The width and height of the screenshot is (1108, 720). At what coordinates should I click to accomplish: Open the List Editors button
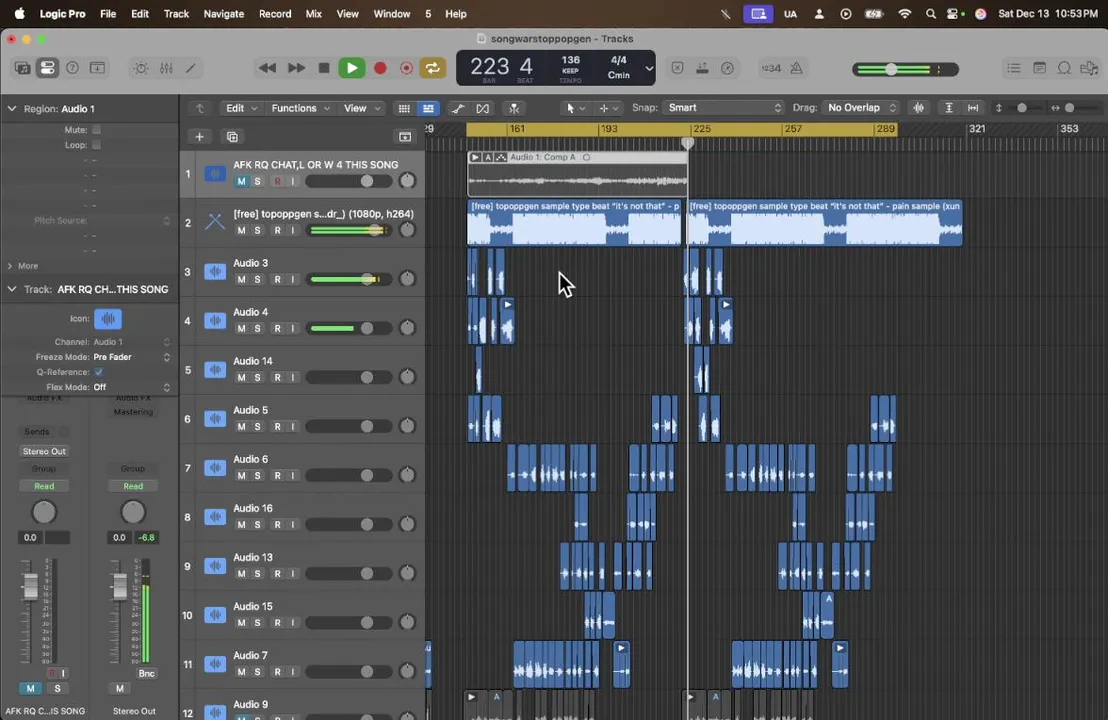[1014, 69]
